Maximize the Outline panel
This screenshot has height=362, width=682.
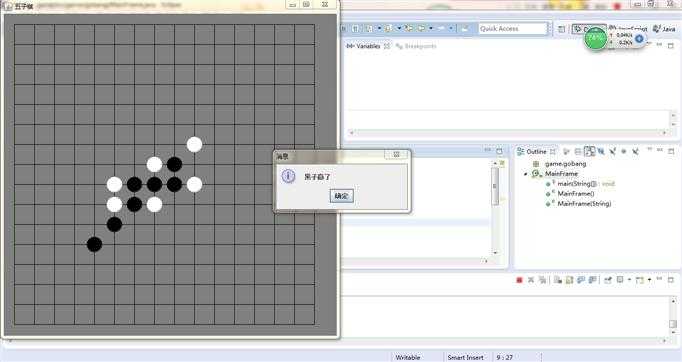tap(671, 151)
